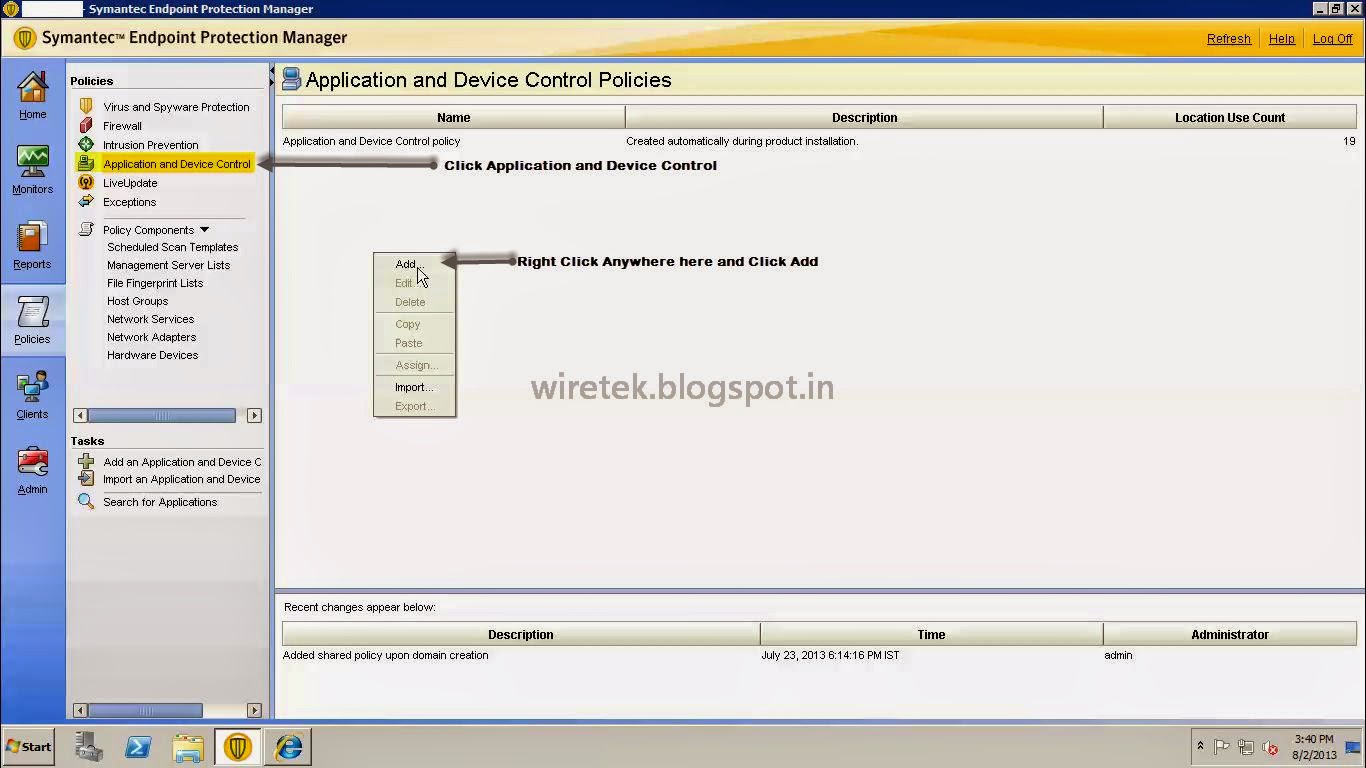Click the Application and Device Control icon

pyautogui.click(x=86, y=163)
